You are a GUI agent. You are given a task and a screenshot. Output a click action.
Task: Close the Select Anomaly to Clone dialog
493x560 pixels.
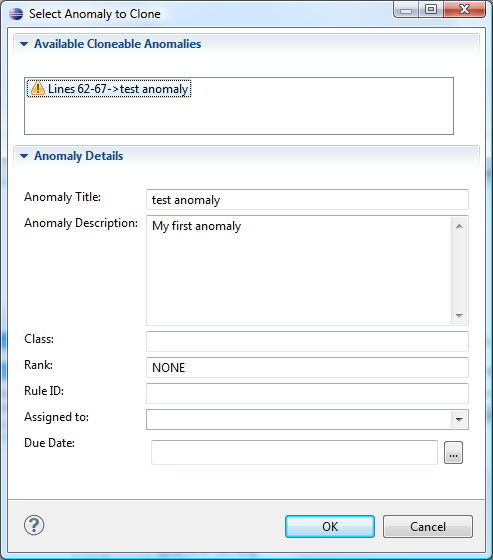point(464,9)
